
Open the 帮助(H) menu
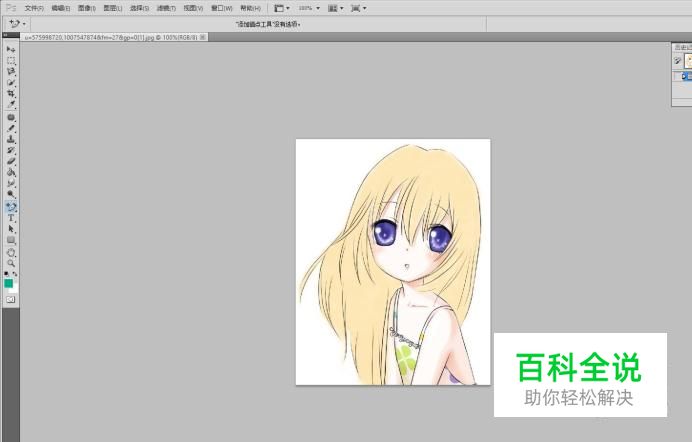(250, 8)
